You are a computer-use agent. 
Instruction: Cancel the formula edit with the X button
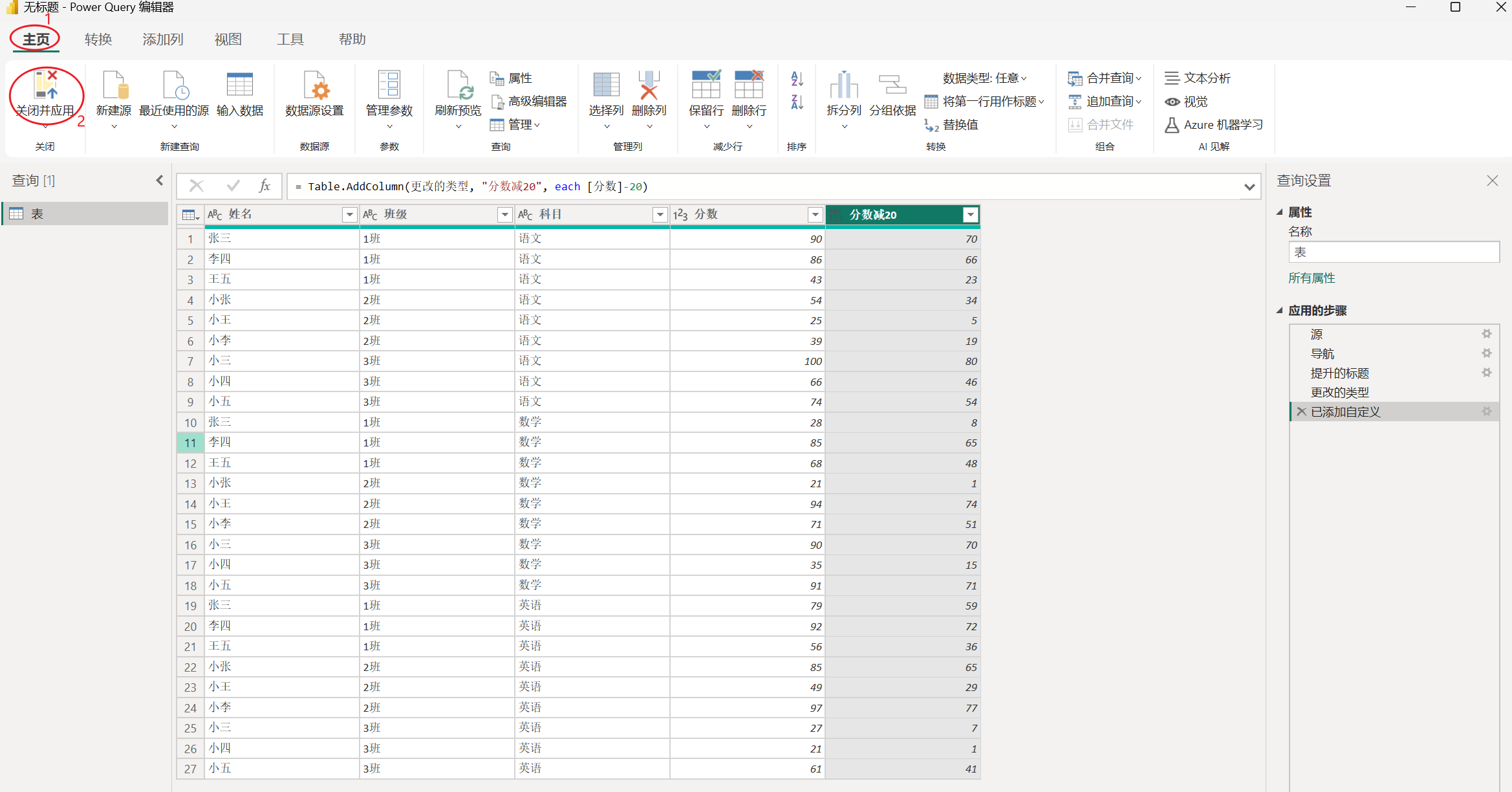tap(197, 186)
